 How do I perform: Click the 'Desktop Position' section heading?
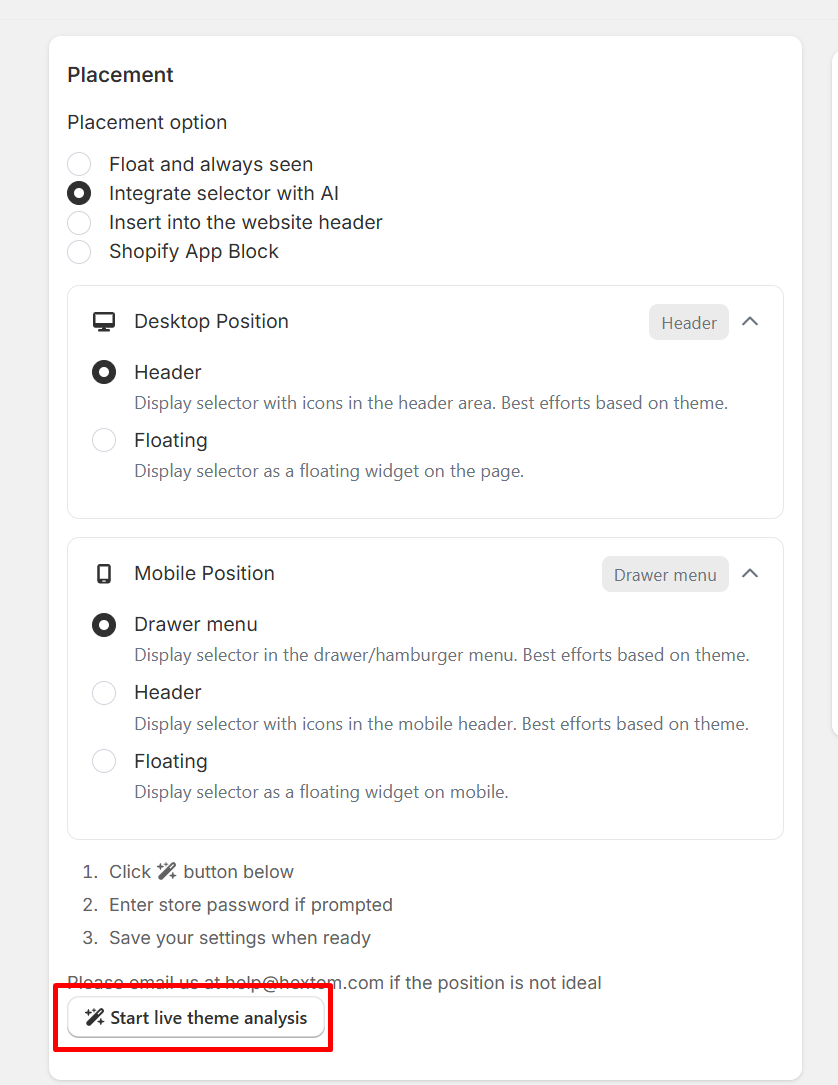211,322
